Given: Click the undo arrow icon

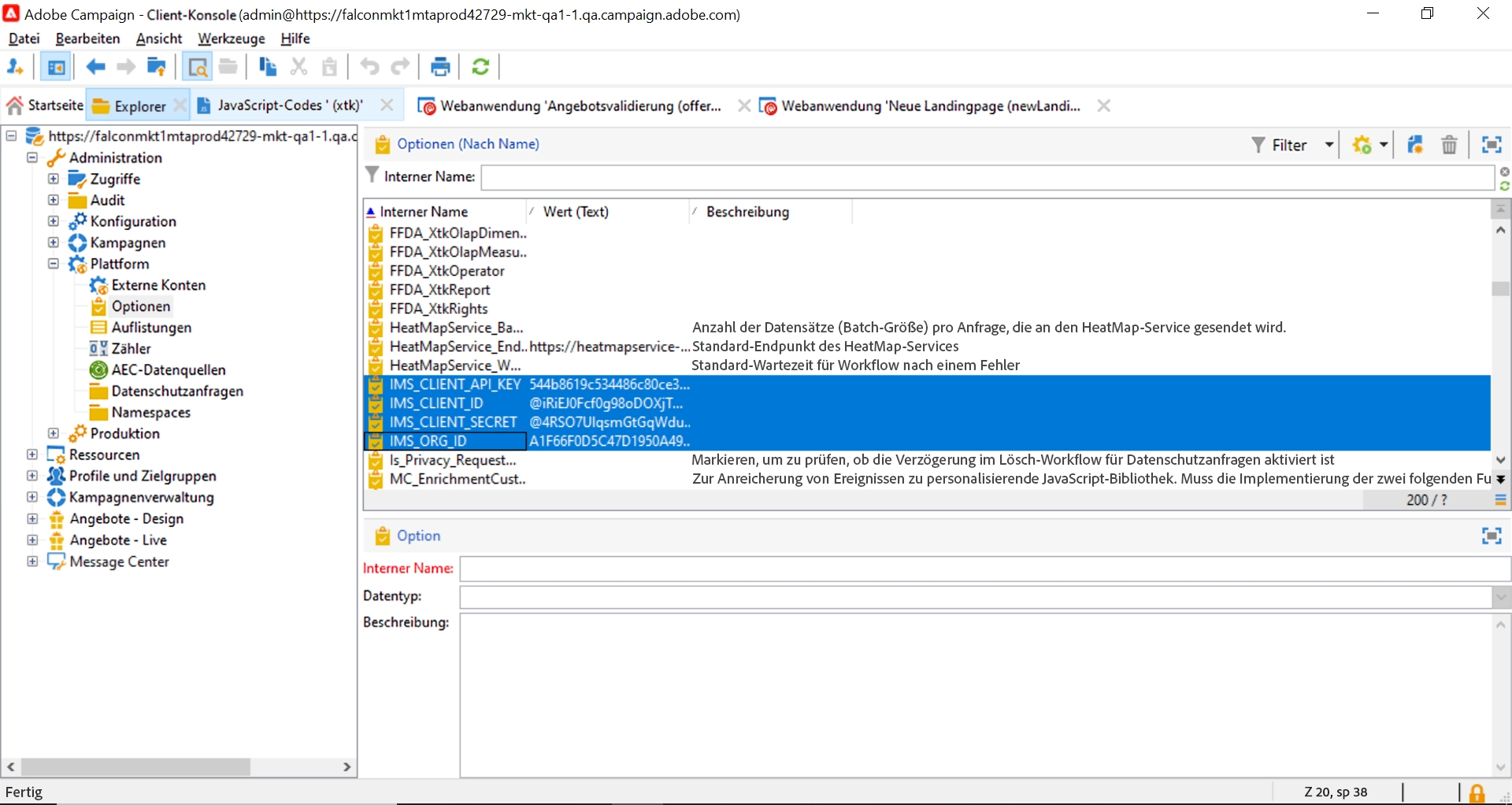Looking at the screenshot, I should pyautogui.click(x=369, y=67).
